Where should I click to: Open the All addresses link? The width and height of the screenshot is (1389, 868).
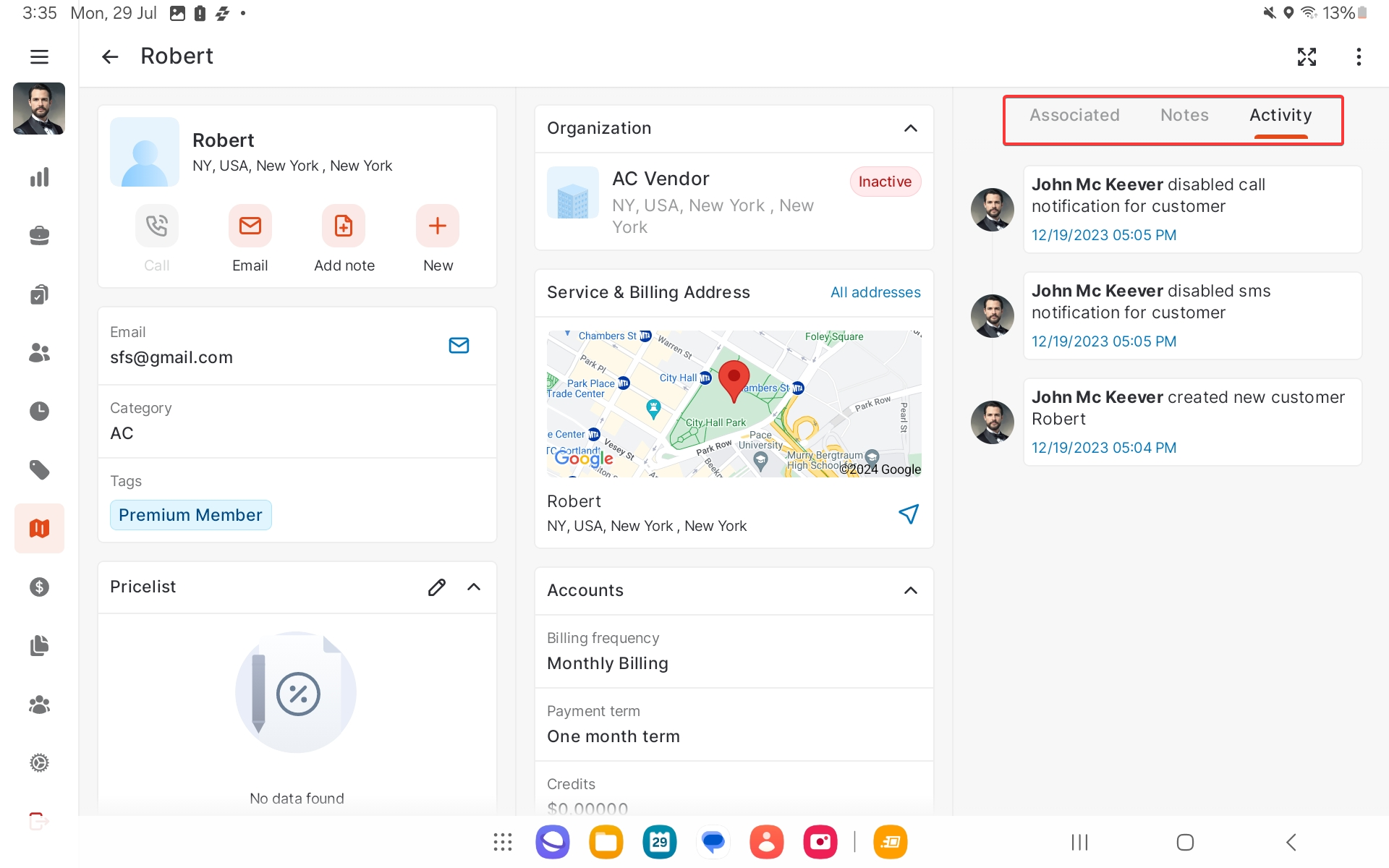875,292
